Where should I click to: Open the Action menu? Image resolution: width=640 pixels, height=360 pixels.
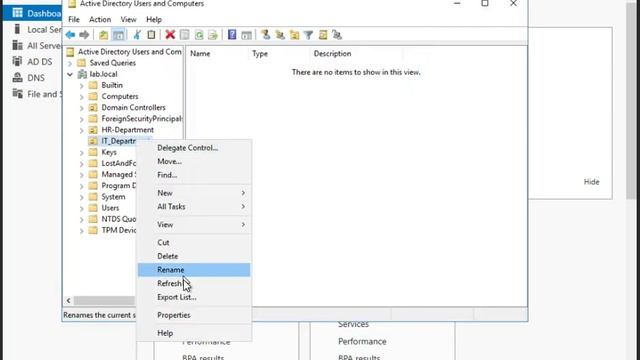coord(100,19)
